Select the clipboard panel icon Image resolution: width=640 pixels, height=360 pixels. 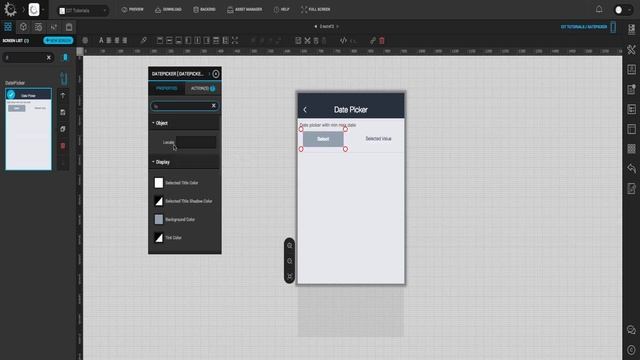pyautogui.click(x=69, y=27)
